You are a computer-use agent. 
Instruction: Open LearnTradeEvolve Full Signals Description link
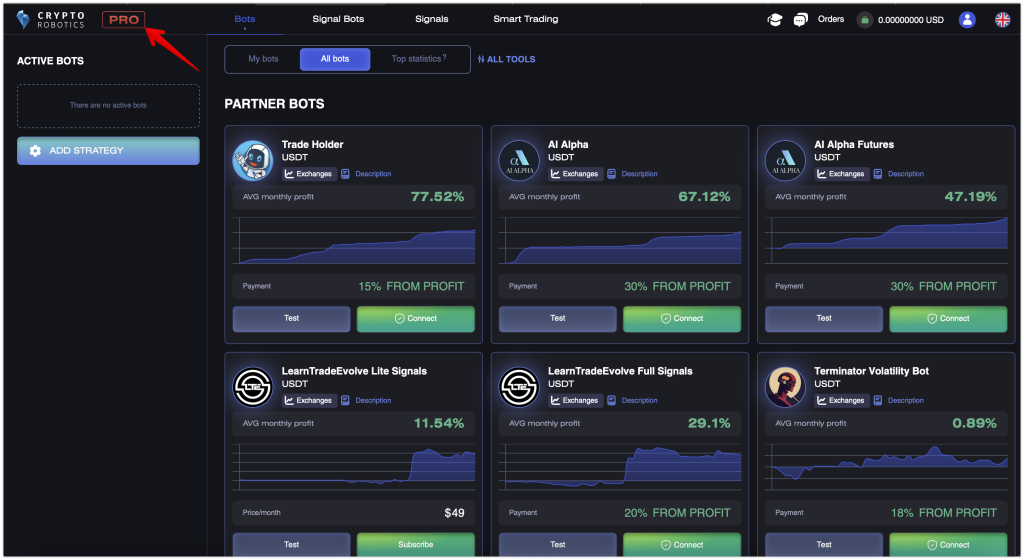[x=633, y=400]
